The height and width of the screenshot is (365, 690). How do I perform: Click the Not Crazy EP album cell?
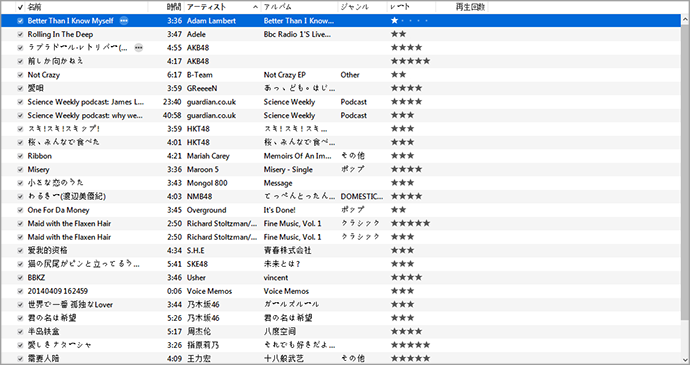[x=285, y=75]
